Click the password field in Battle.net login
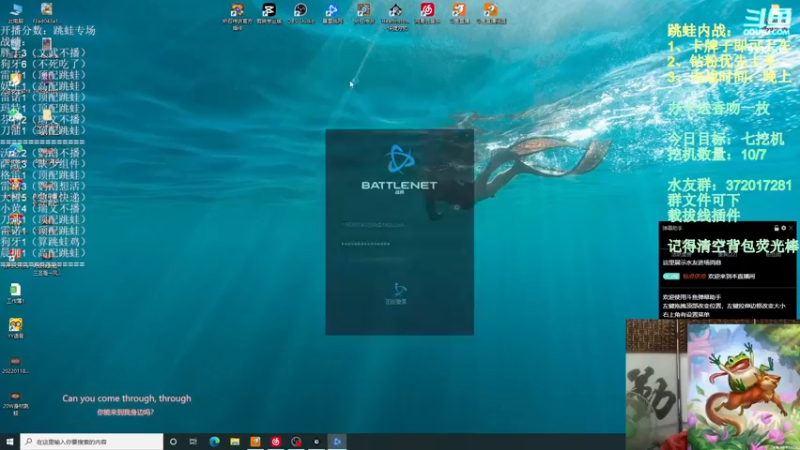800x450 pixels. (399, 244)
